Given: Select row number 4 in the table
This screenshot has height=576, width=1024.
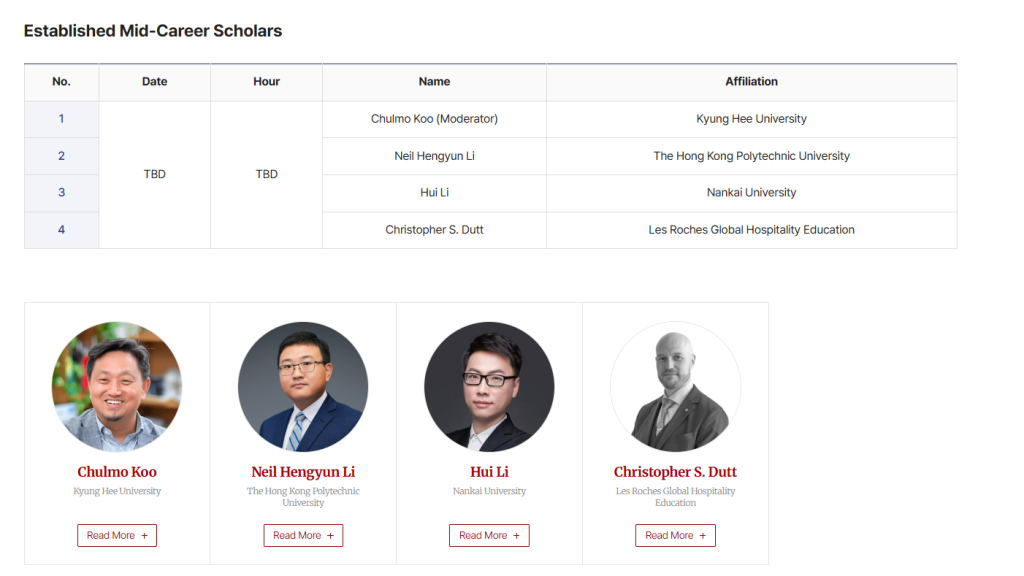Looking at the screenshot, I should point(61,230).
